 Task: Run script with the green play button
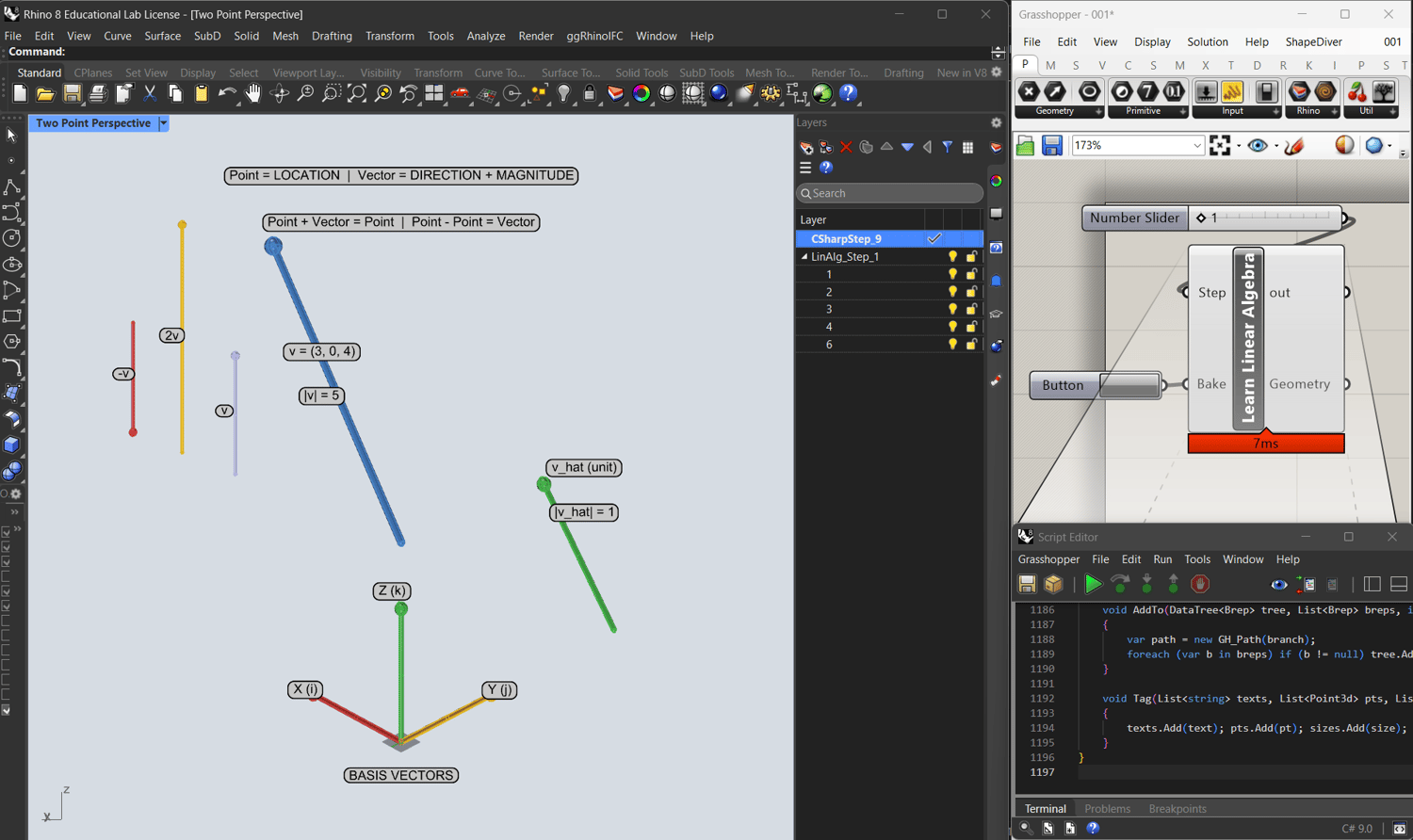1093,585
